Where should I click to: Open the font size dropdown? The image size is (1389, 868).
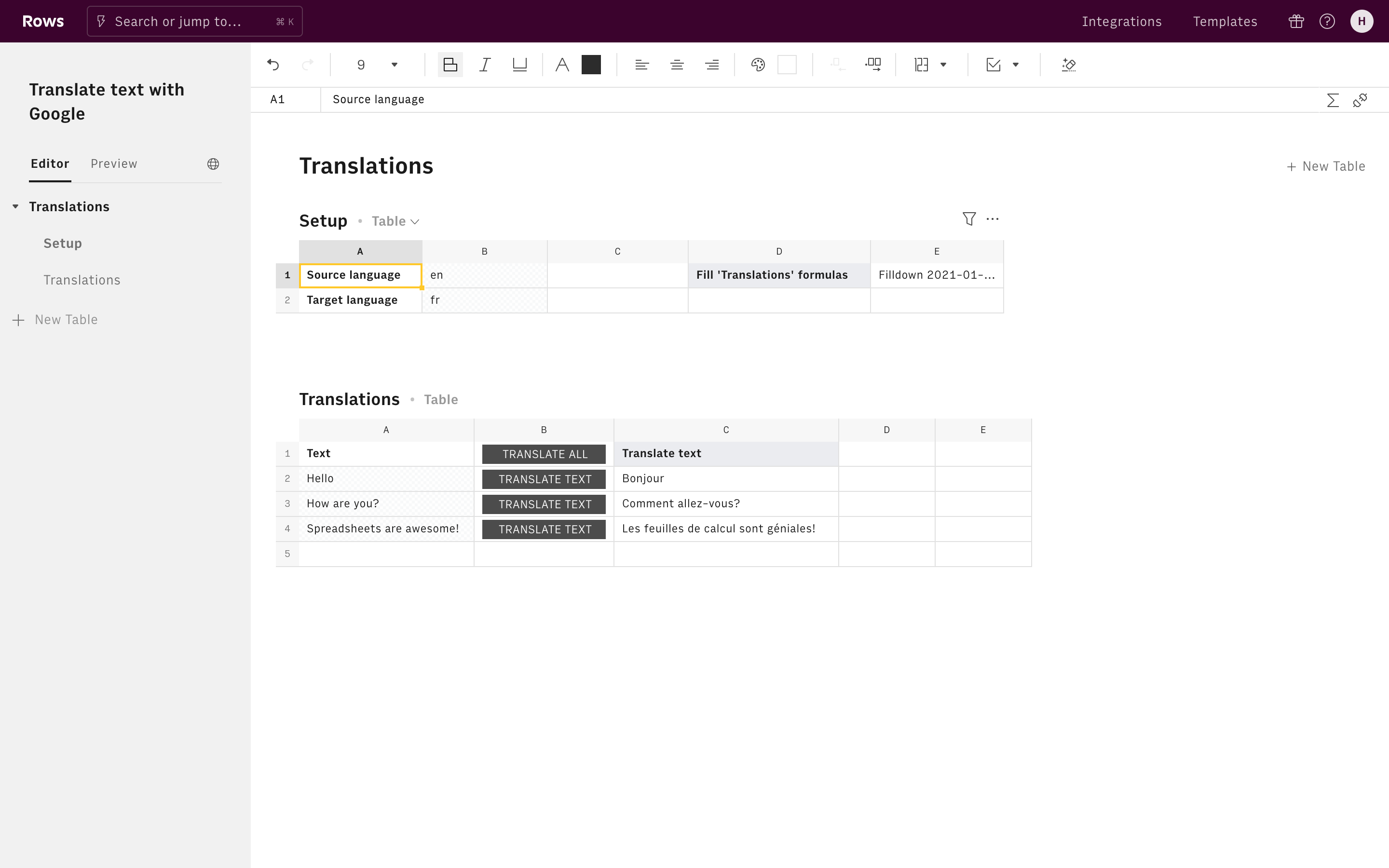point(395,65)
